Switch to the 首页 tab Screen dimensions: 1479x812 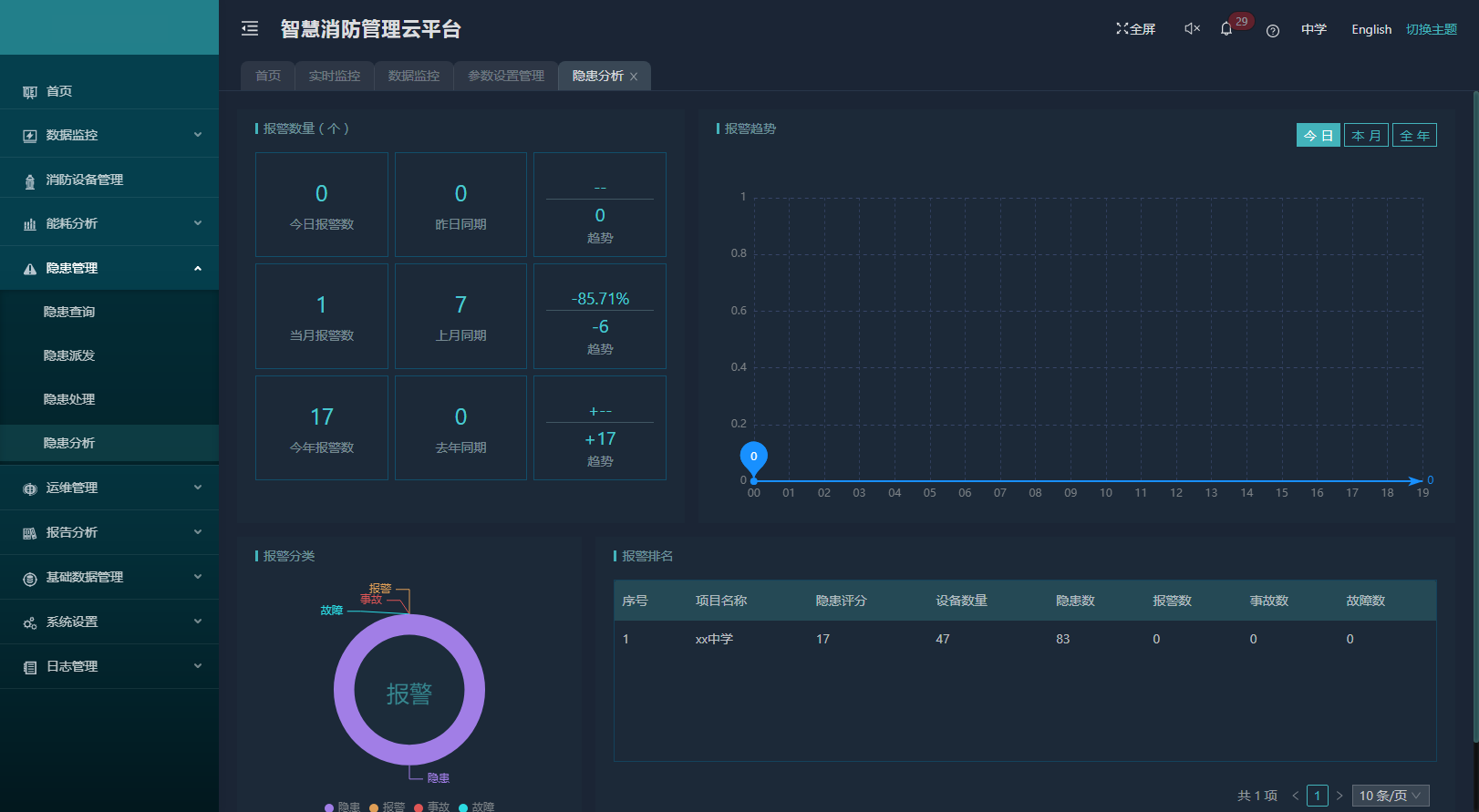pos(268,76)
